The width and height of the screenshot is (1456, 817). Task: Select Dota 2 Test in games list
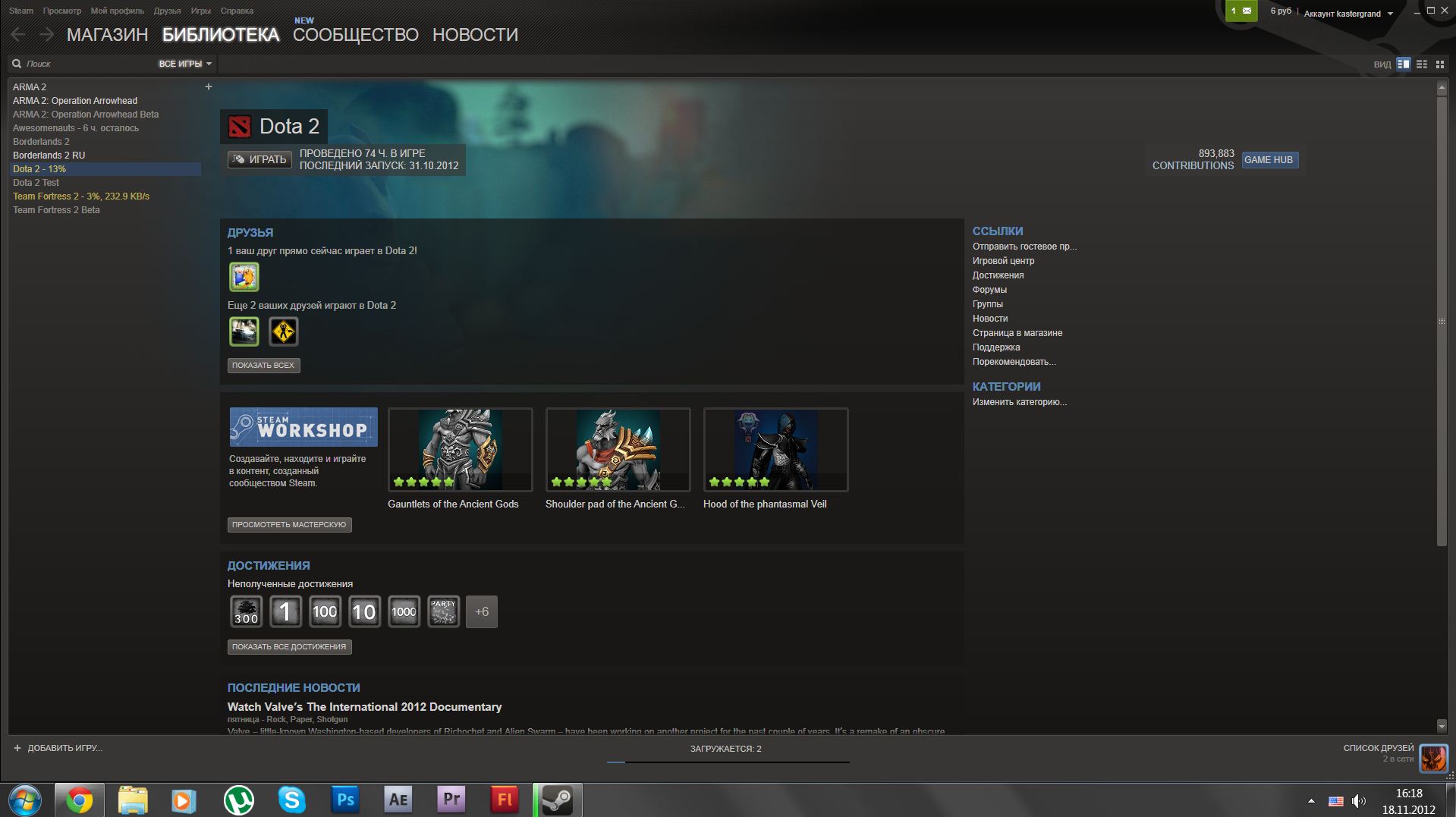coord(105,183)
